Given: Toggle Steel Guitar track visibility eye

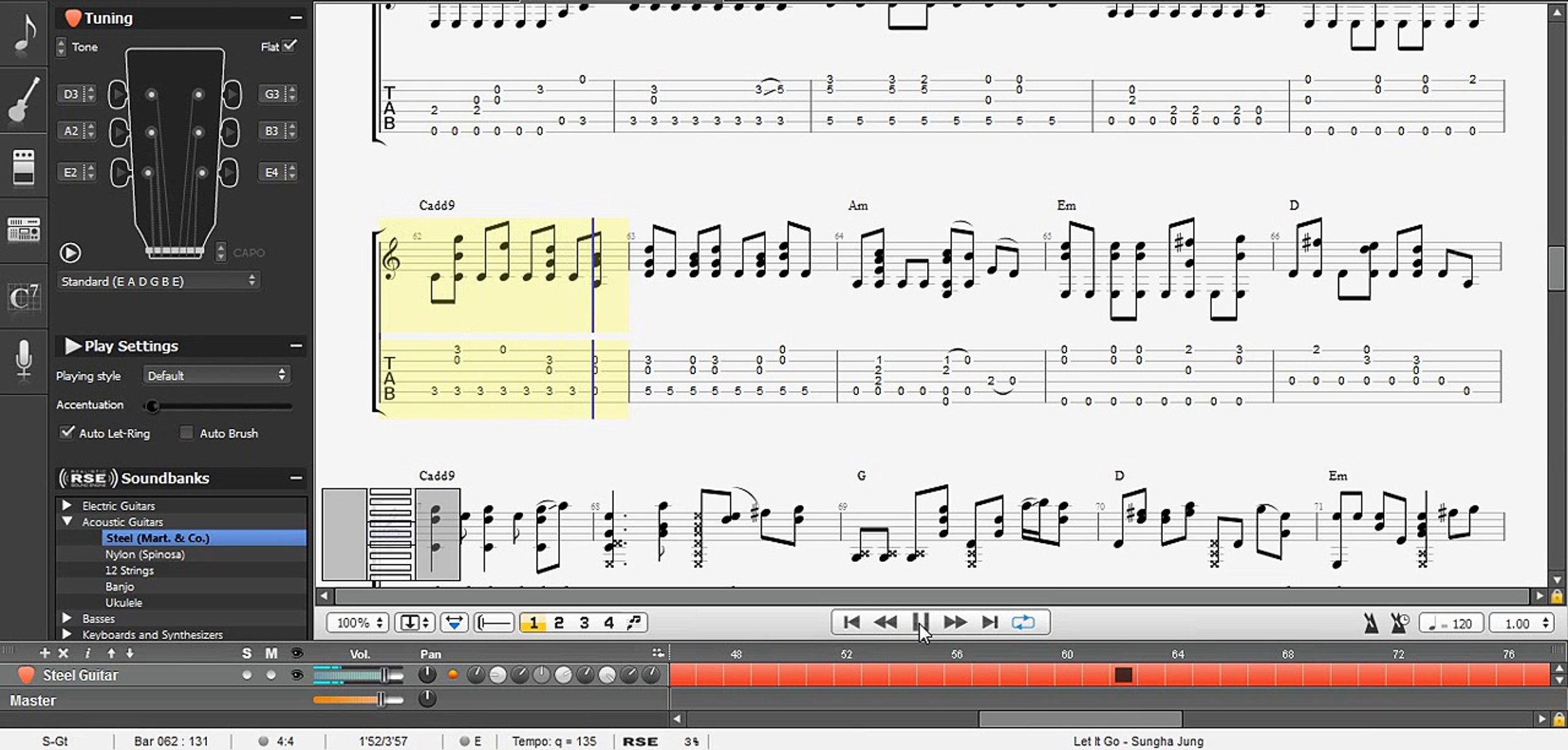Looking at the screenshot, I should point(297,675).
